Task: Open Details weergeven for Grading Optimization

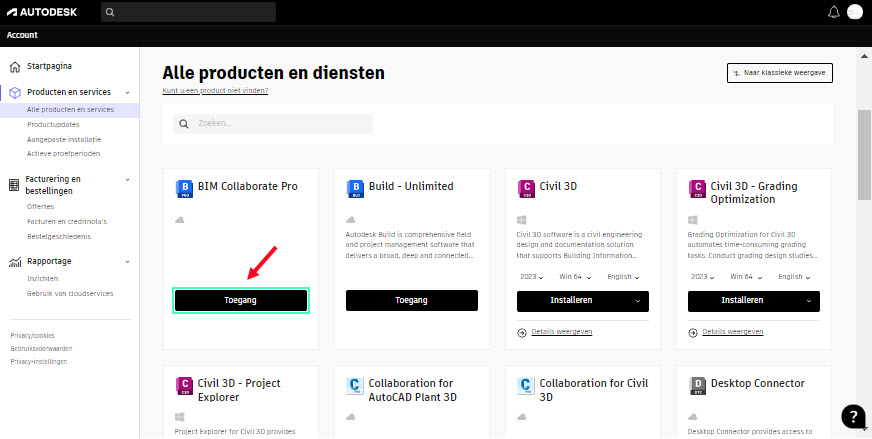Action: coord(732,332)
